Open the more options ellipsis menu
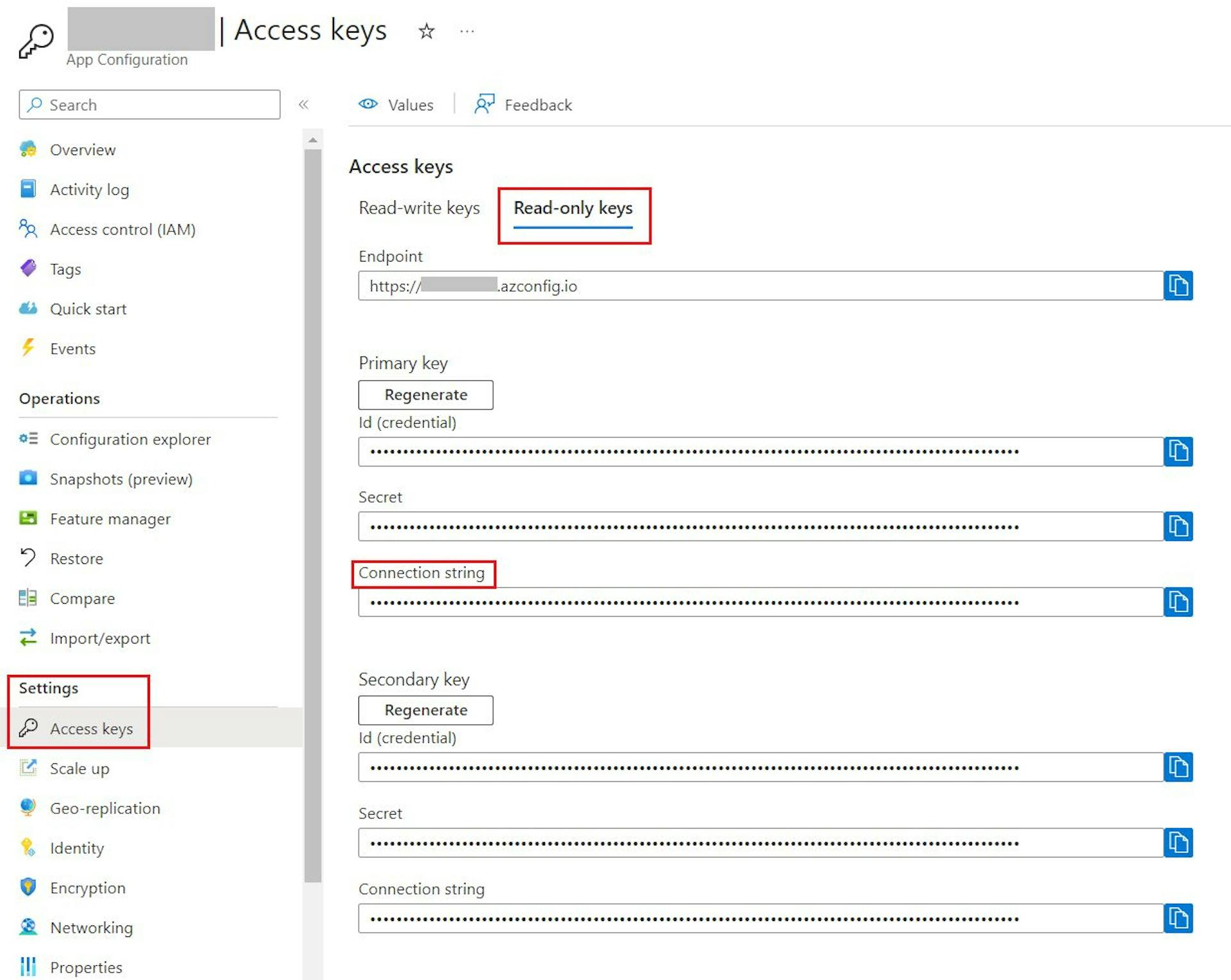Image resolution: width=1231 pixels, height=980 pixels. click(467, 31)
